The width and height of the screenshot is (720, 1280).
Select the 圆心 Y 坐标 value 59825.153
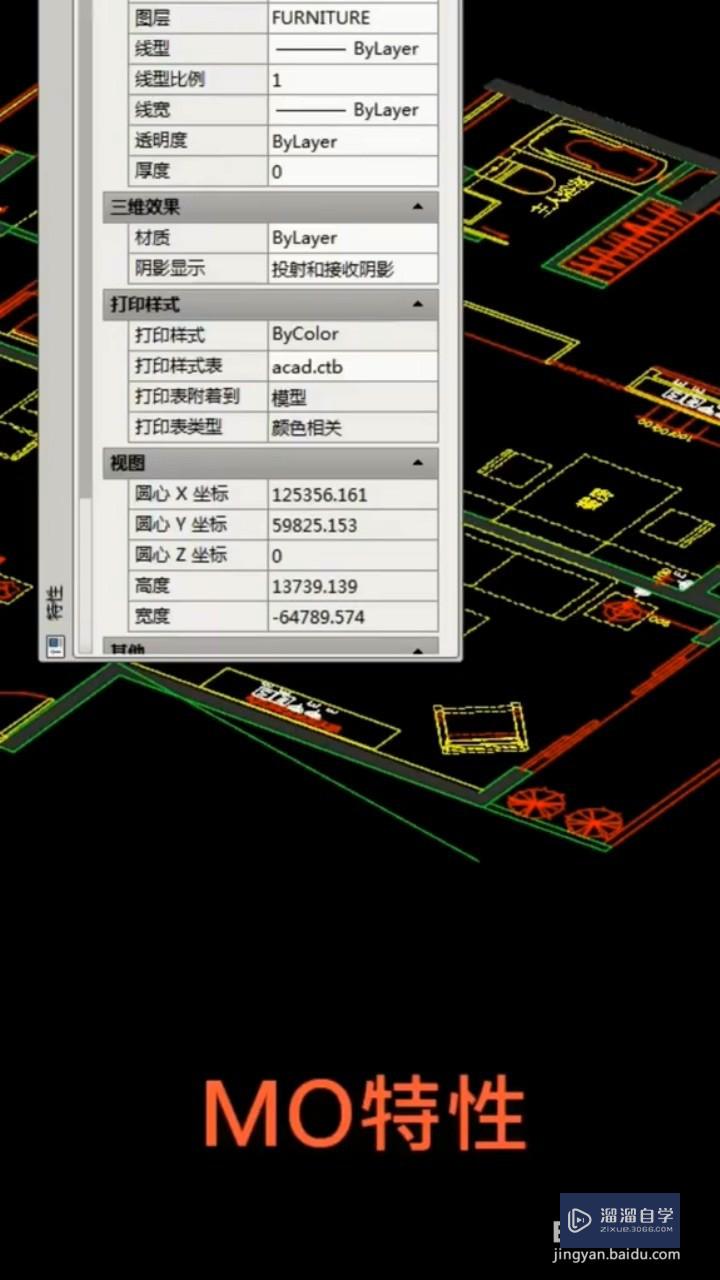click(x=353, y=525)
